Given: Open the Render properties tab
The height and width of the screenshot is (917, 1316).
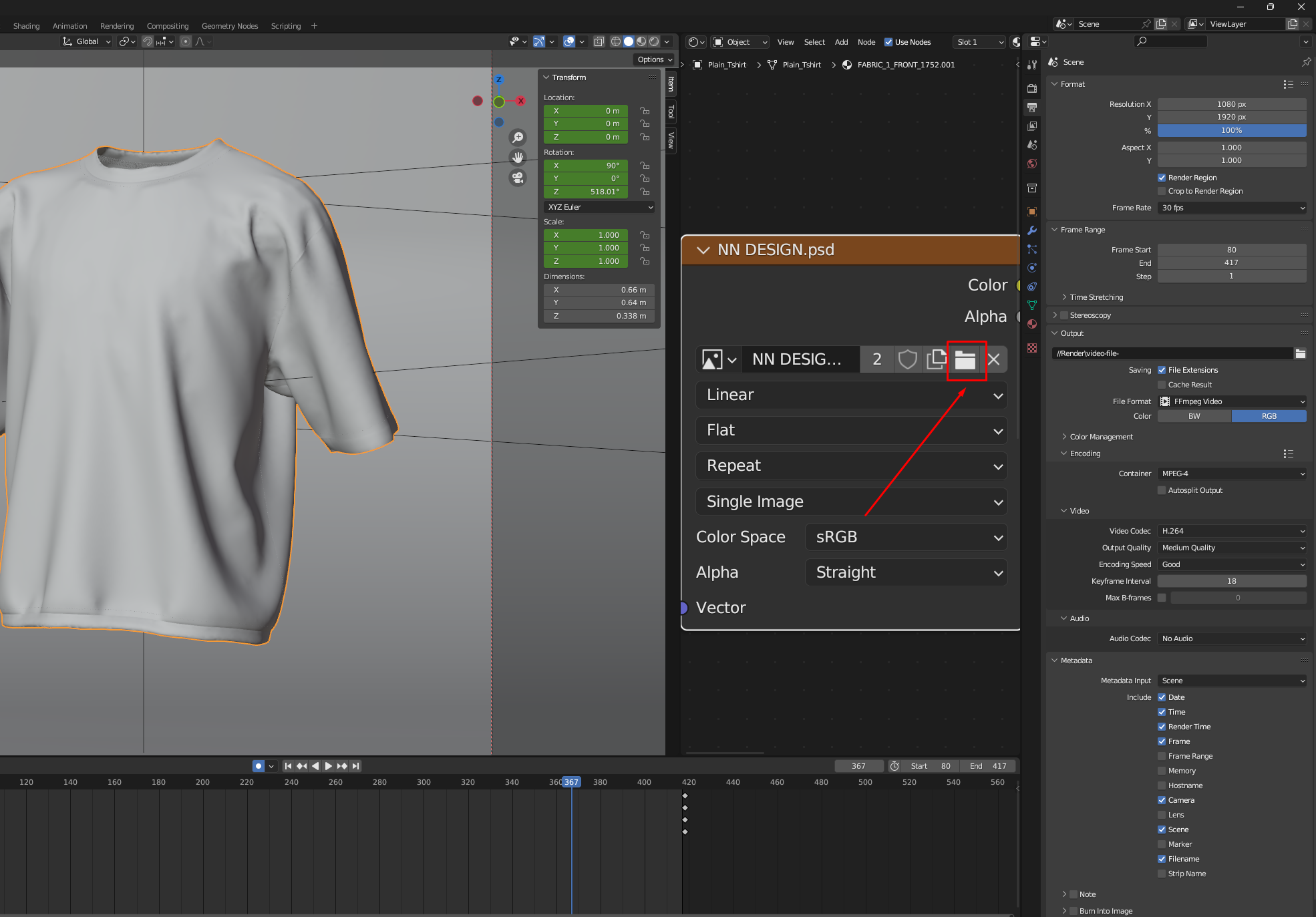Looking at the screenshot, I should coord(1032,88).
